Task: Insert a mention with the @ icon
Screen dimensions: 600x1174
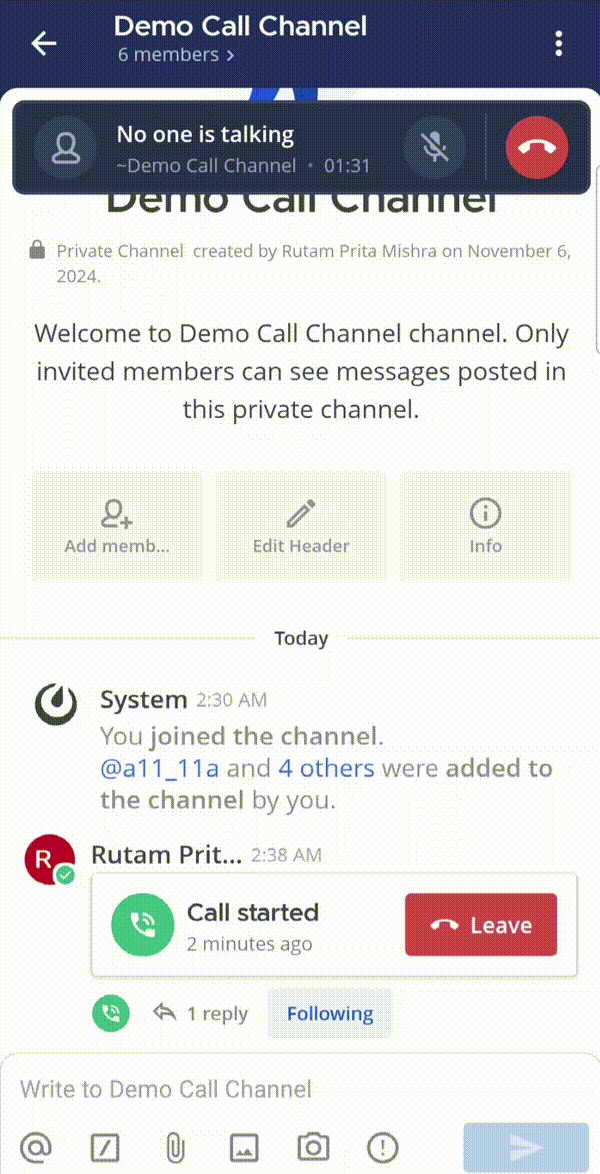Action: tap(36, 1147)
